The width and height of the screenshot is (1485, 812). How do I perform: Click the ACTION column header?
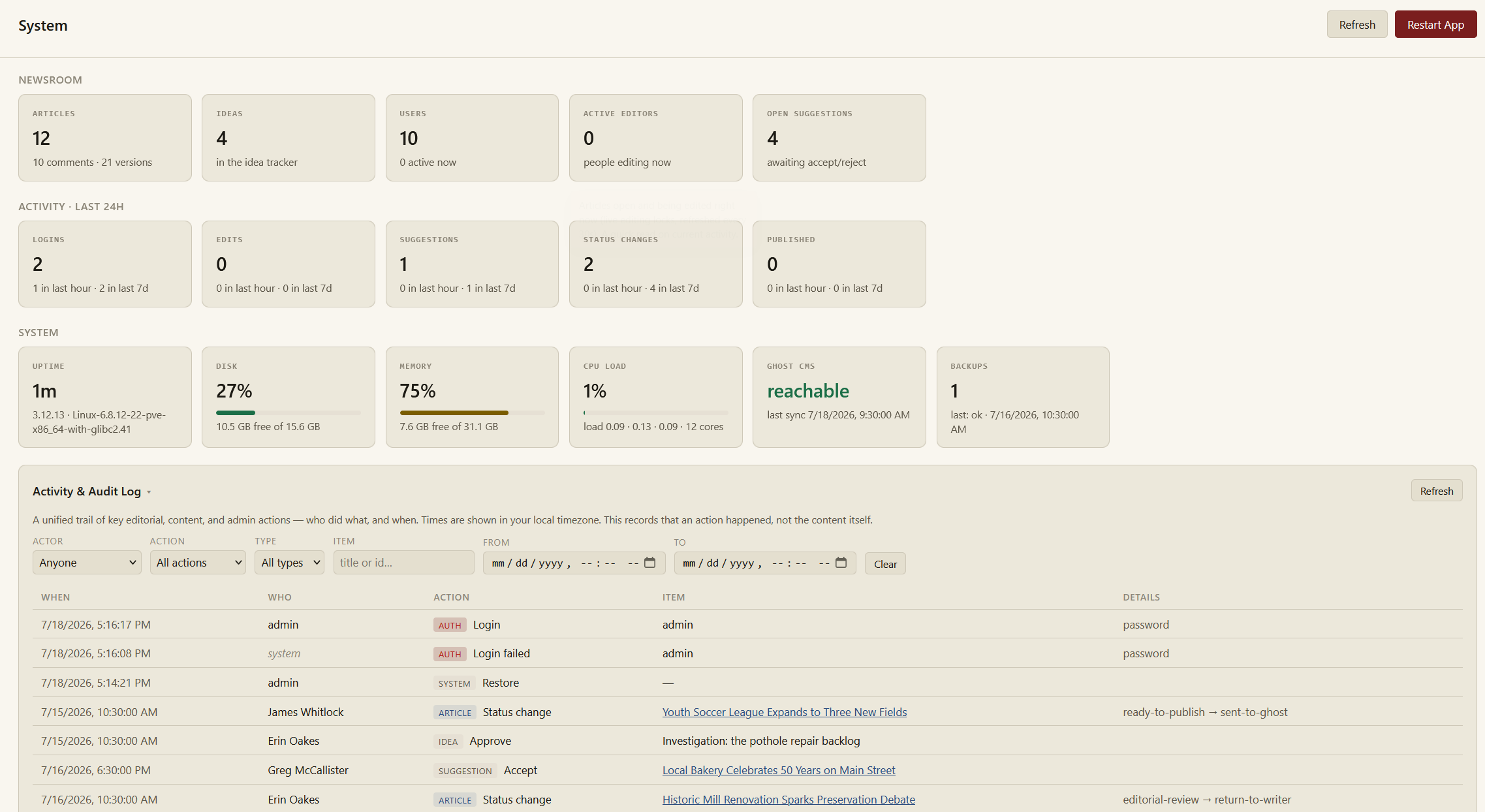[x=451, y=597]
